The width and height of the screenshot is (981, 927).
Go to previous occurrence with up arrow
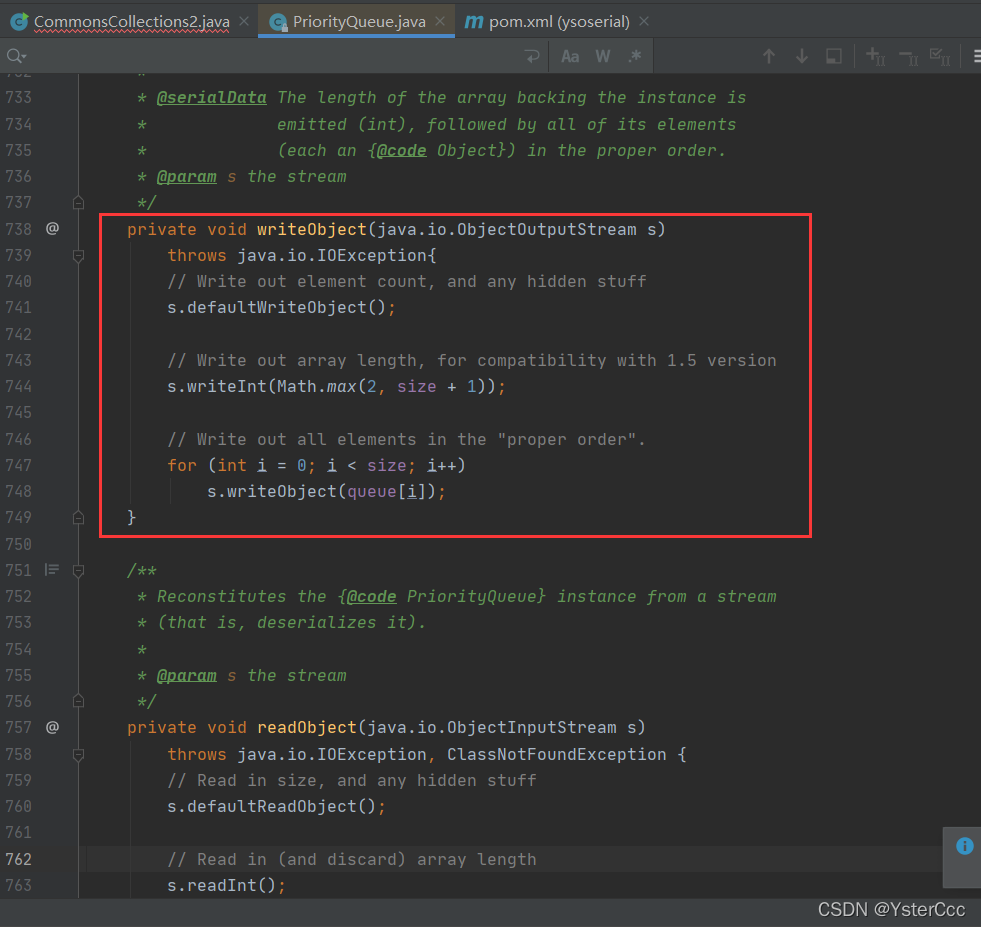pos(769,56)
